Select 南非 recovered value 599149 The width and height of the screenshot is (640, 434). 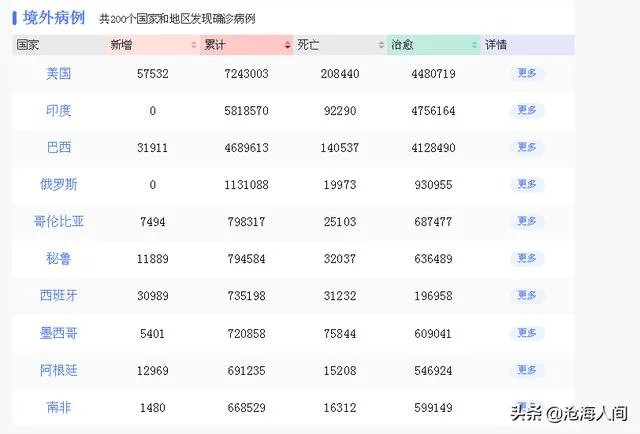click(433, 408)
